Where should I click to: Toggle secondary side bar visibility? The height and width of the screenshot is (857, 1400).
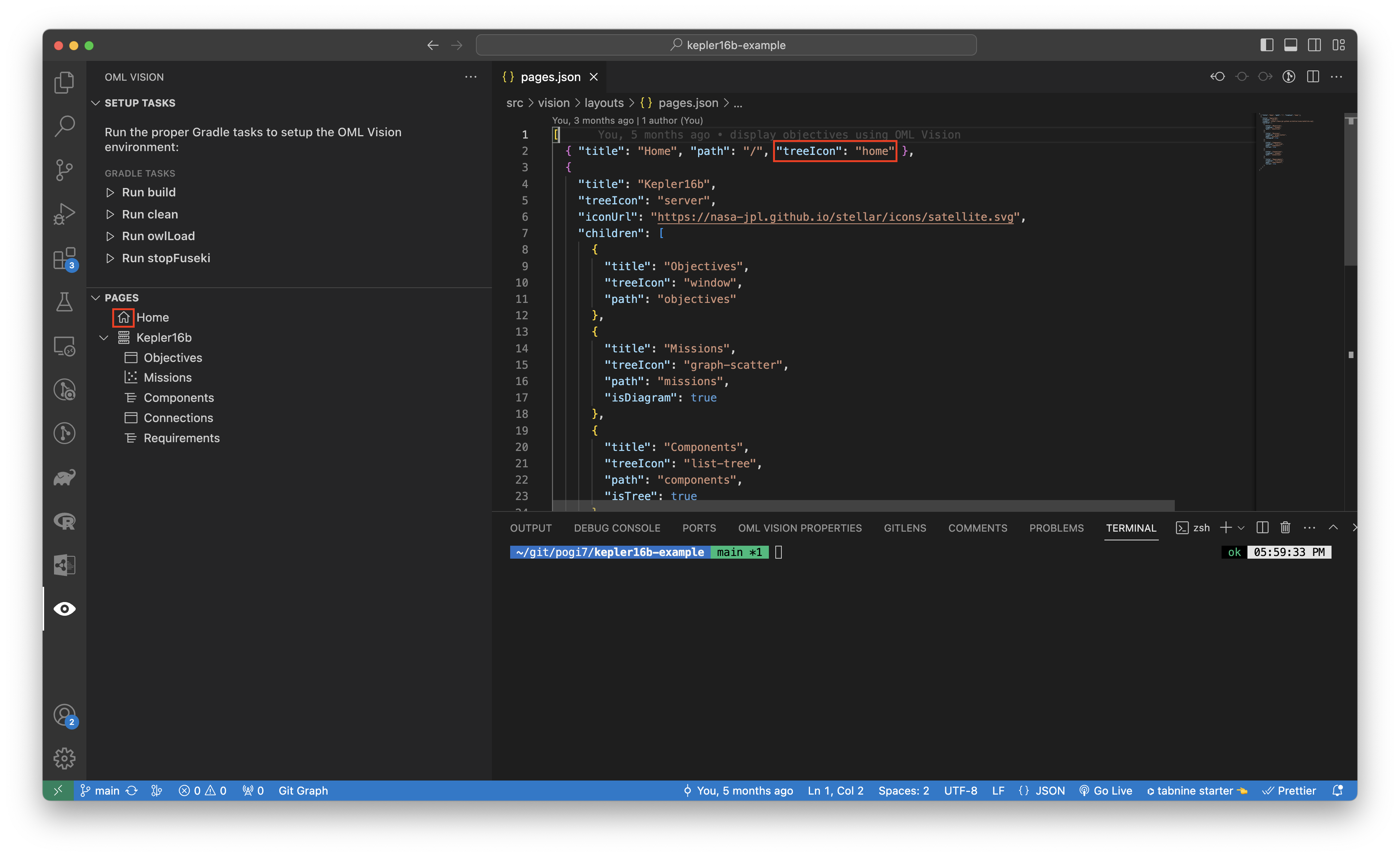pyautogui.click(x=1314, y=45)
